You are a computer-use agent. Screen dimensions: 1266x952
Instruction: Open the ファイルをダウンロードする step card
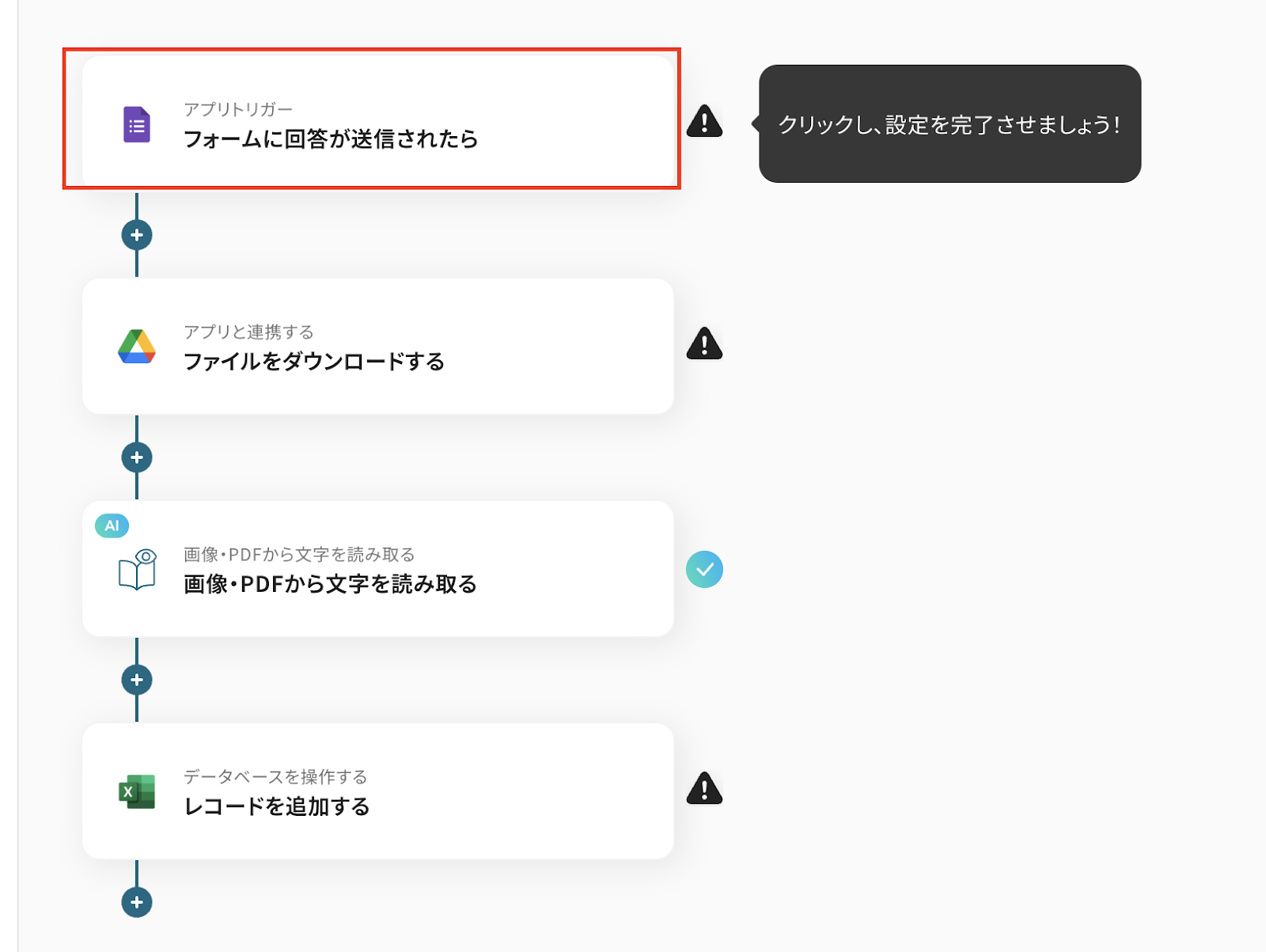click(314, 362)
